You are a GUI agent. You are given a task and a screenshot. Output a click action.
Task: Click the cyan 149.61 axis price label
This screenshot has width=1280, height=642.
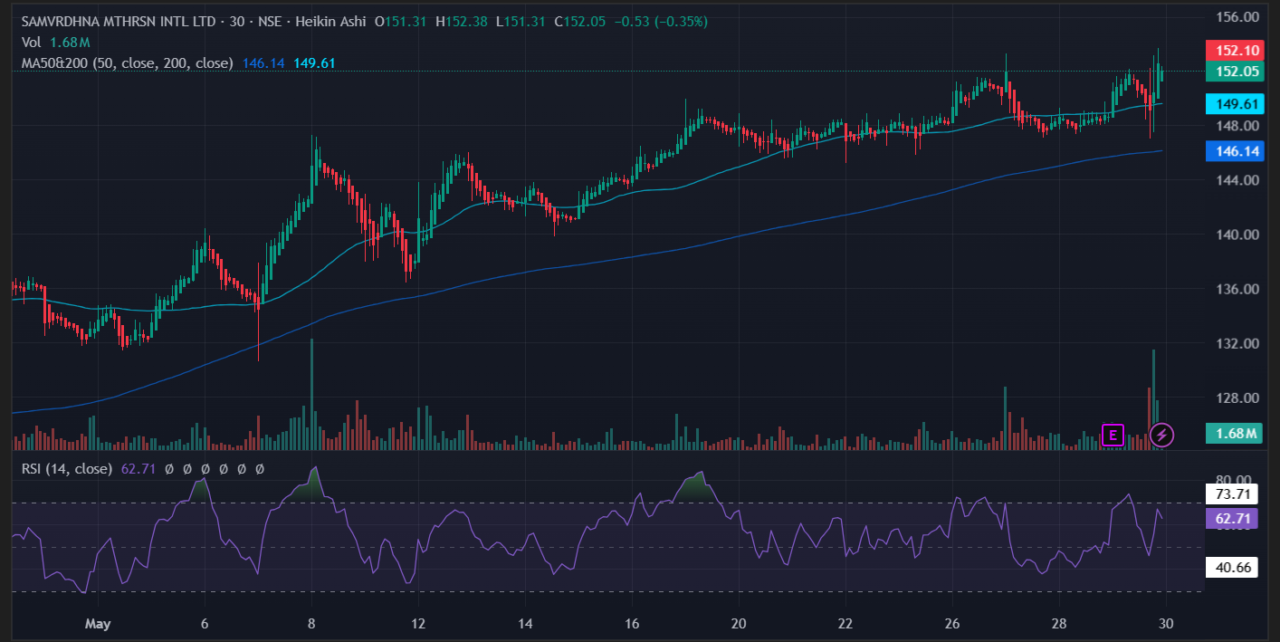click(x=1237, y=104)
